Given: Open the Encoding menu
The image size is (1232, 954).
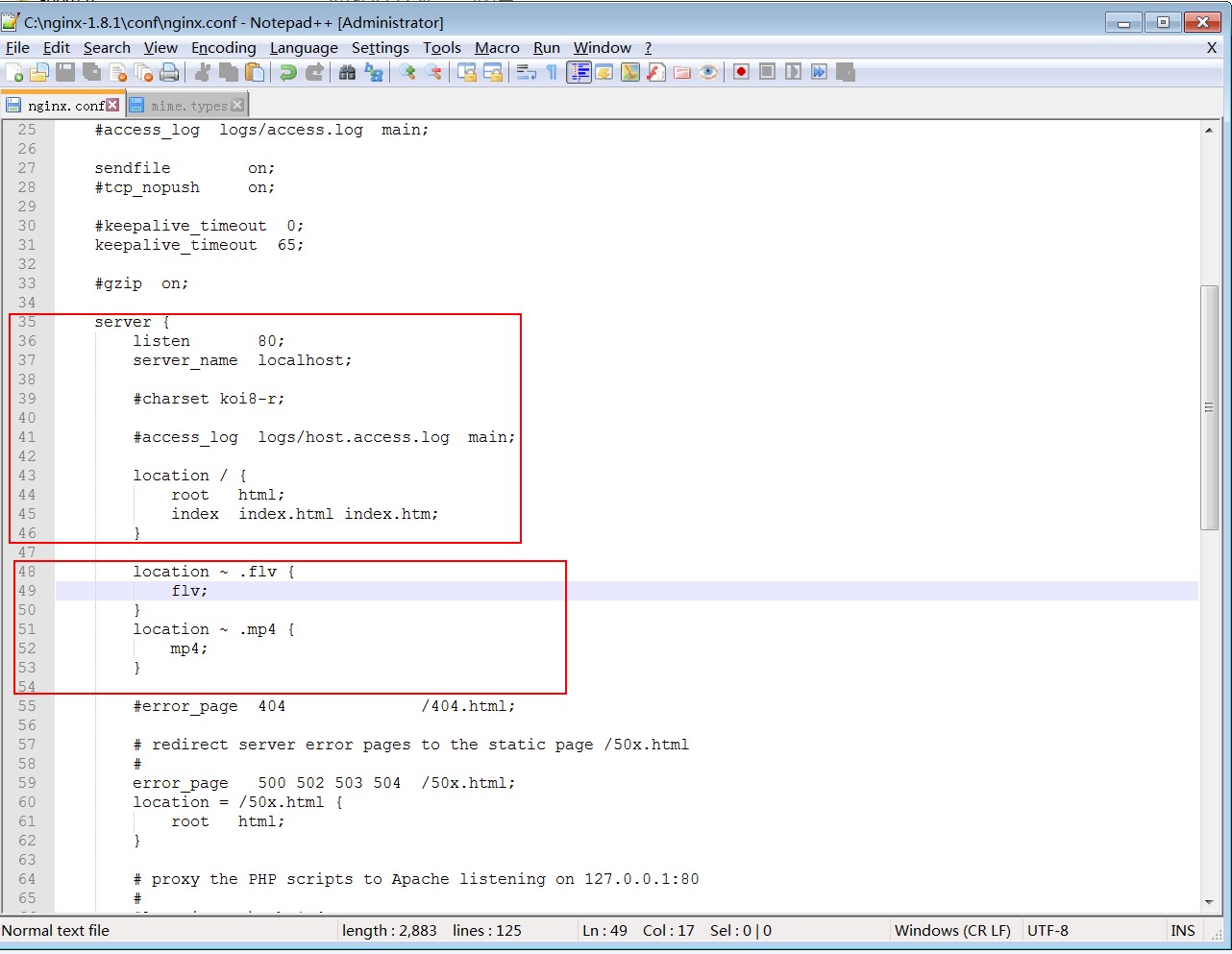Looking at the screenshot, I should (x=223, y=47).
